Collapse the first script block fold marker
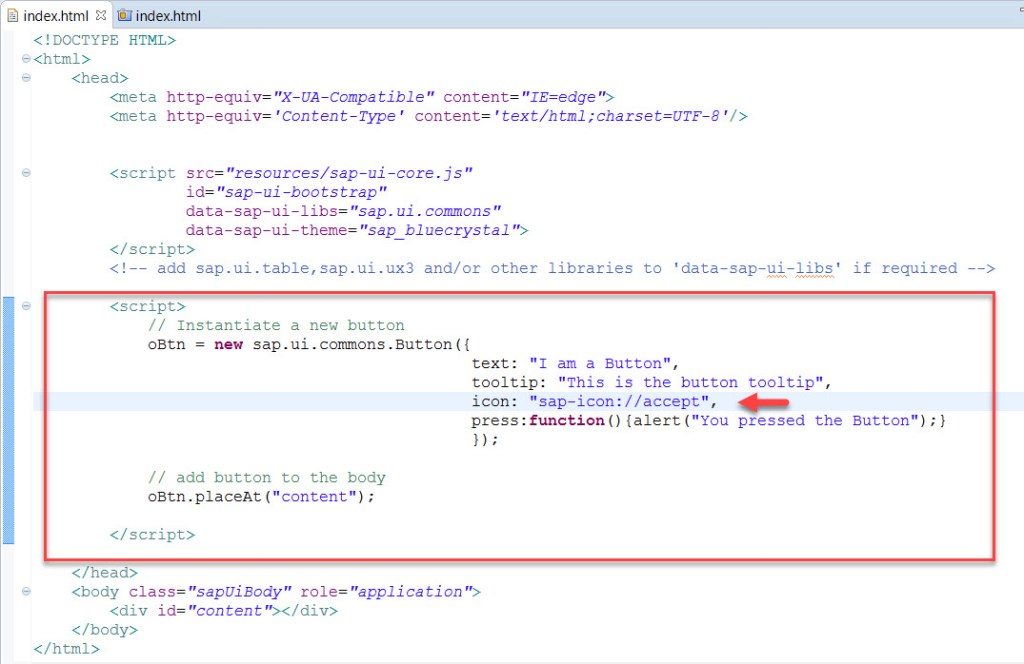The height and width of the screenshot is (664, 1024). (x=24, y=172)
